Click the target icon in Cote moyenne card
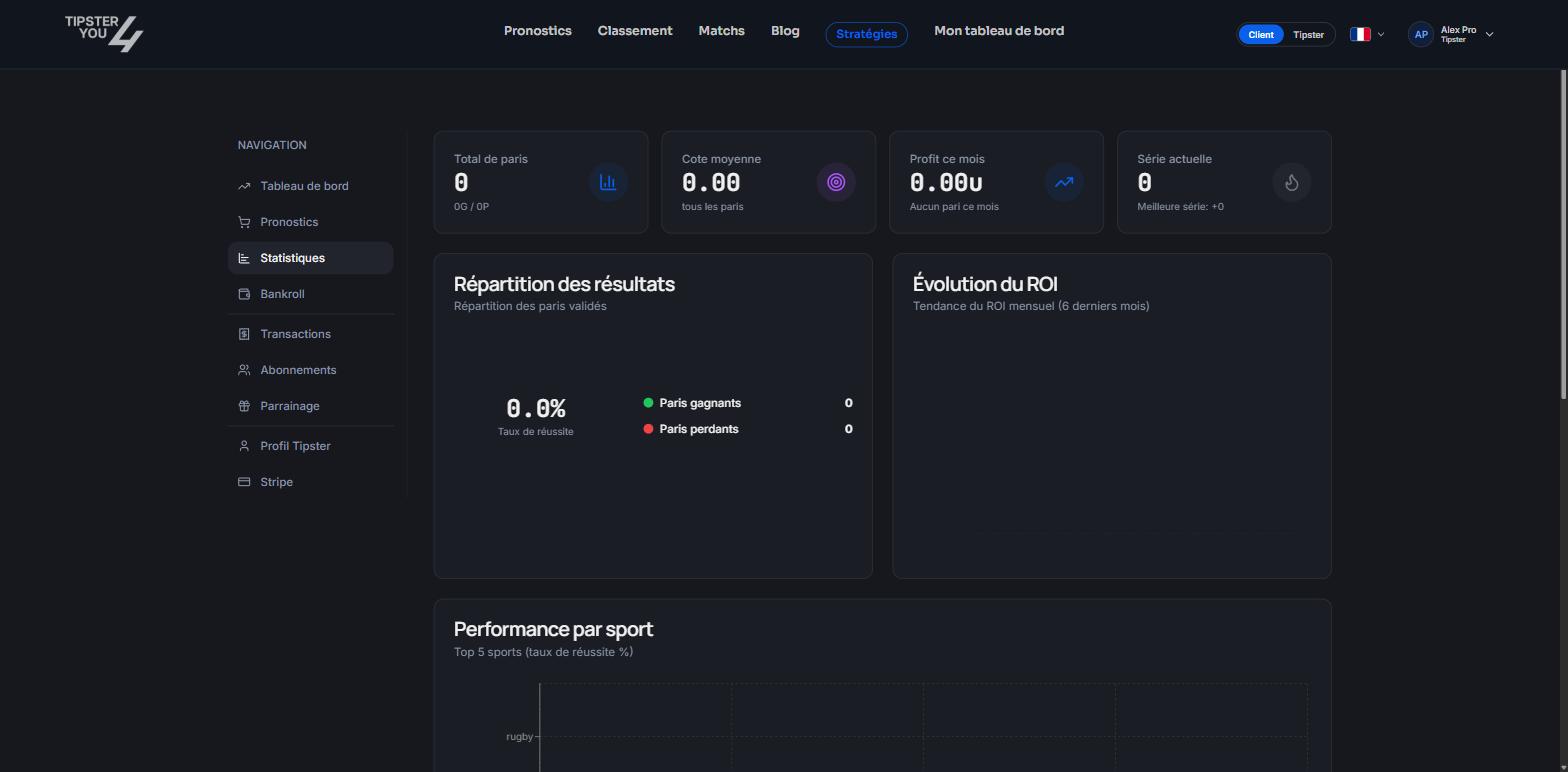This screenshot has height=772, width=1568. point(836,182)
